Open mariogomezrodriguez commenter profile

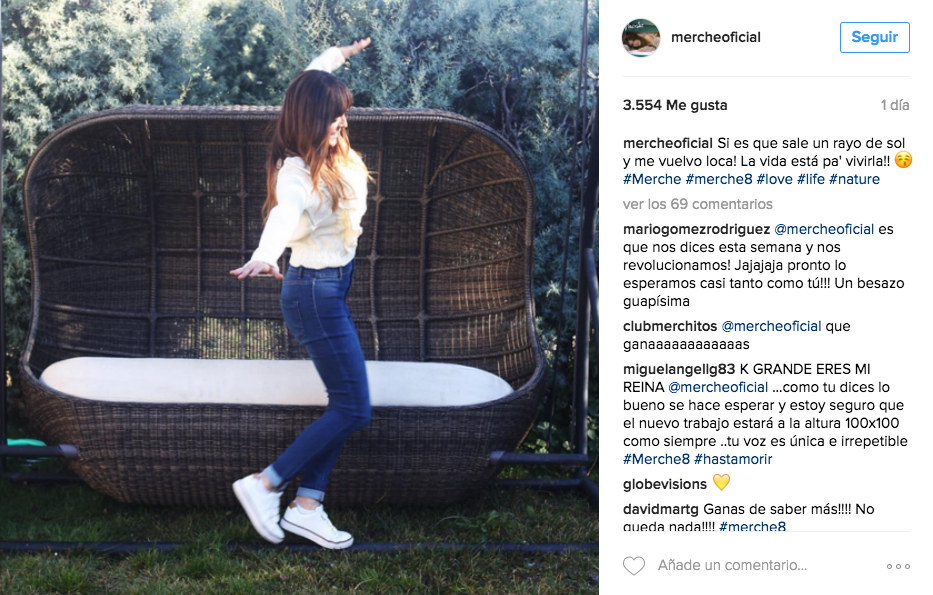[696, 229]
